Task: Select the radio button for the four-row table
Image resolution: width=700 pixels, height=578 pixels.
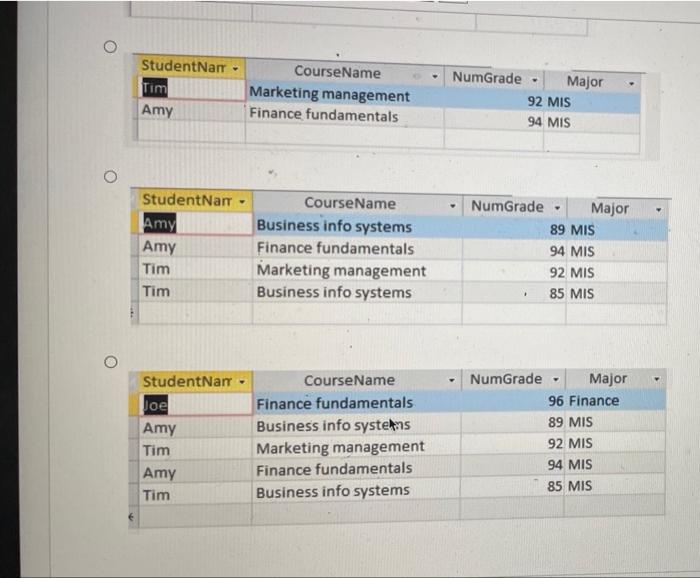Action: pos(110,177)
